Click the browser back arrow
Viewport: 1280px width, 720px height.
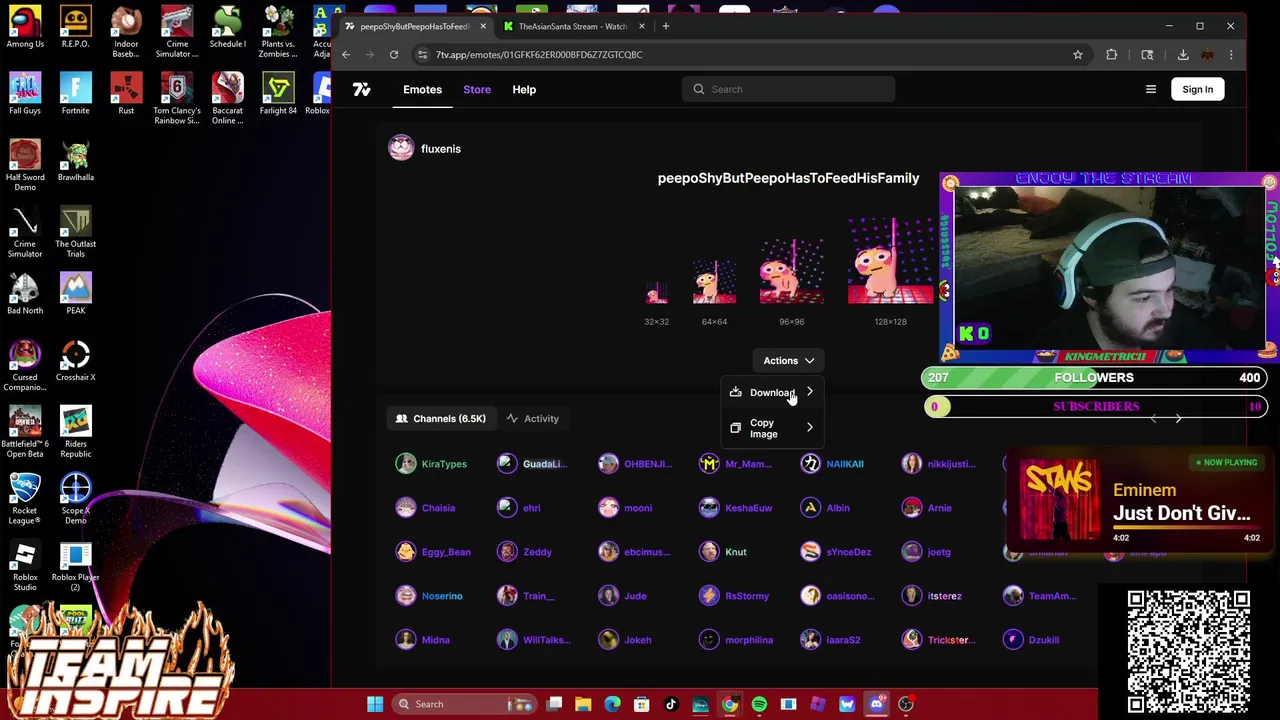point(346,55)
